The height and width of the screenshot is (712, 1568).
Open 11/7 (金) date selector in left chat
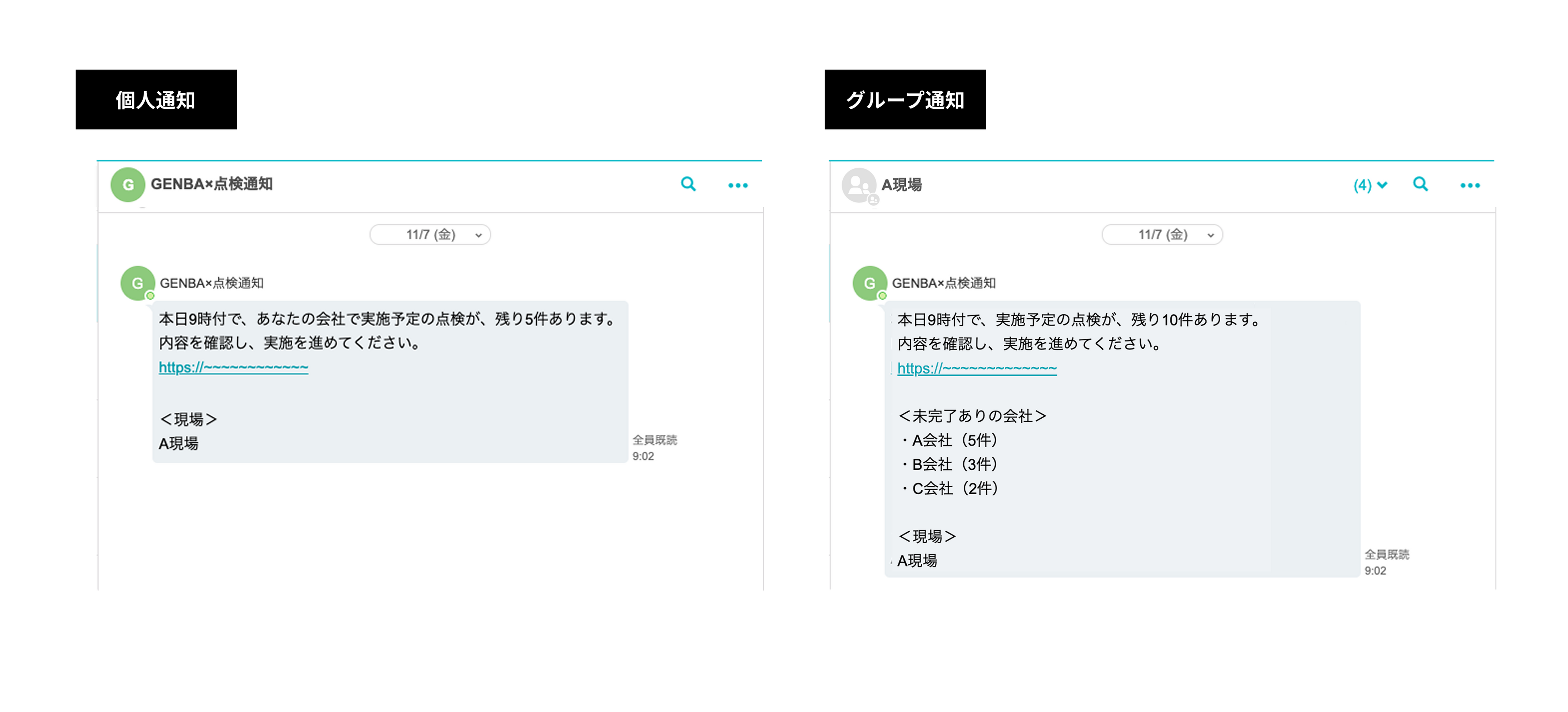[430, 235]
